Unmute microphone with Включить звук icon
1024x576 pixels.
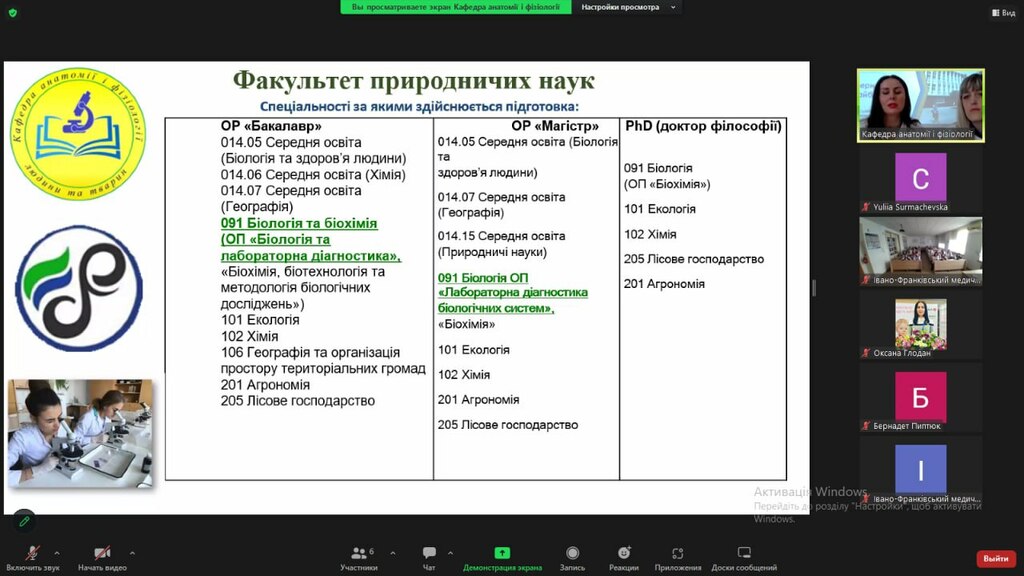point(32,554)
